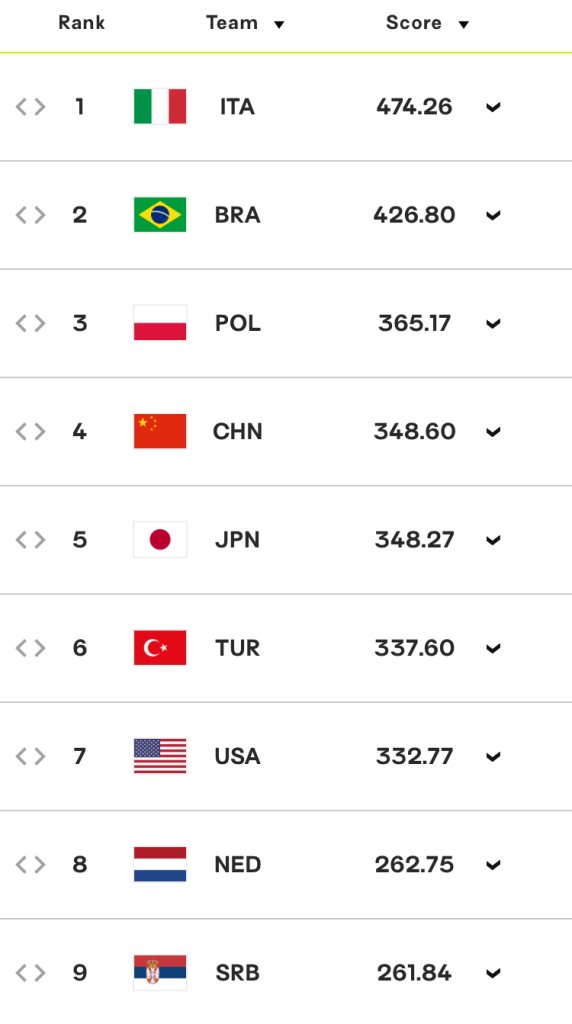Open the TUR team name link

[x=238, y=648]
